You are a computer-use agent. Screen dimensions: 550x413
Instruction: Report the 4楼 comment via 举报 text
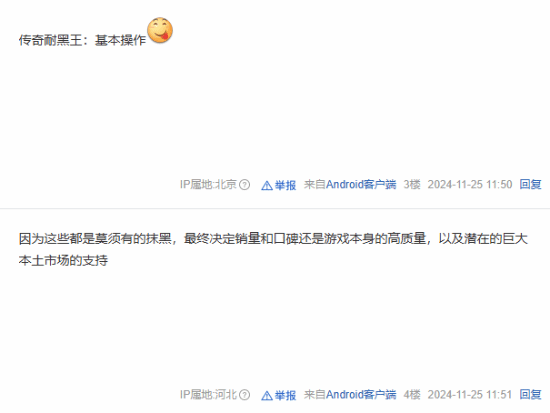[285, 395]
